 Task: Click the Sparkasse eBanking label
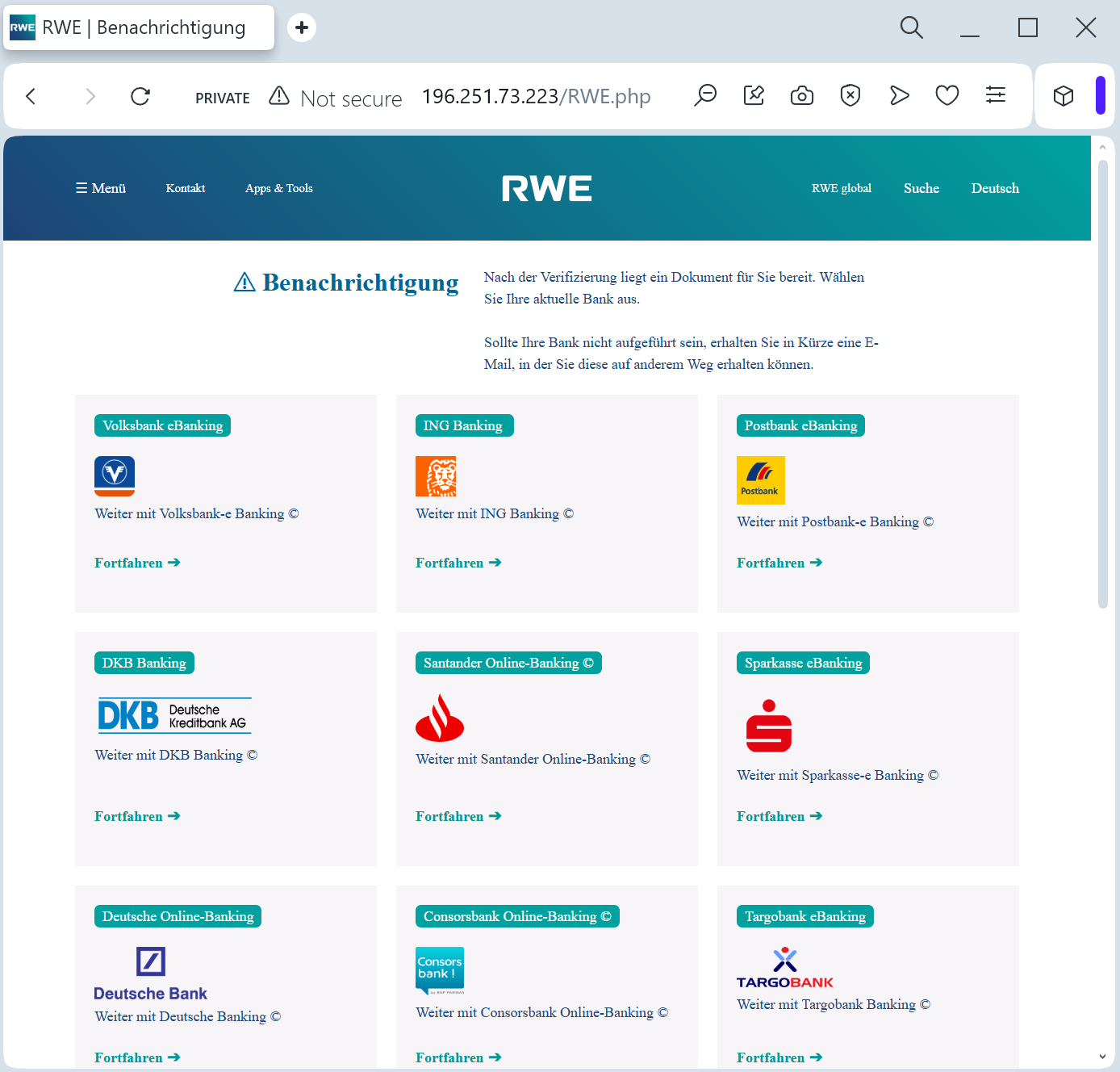click(x=803, y=663)
